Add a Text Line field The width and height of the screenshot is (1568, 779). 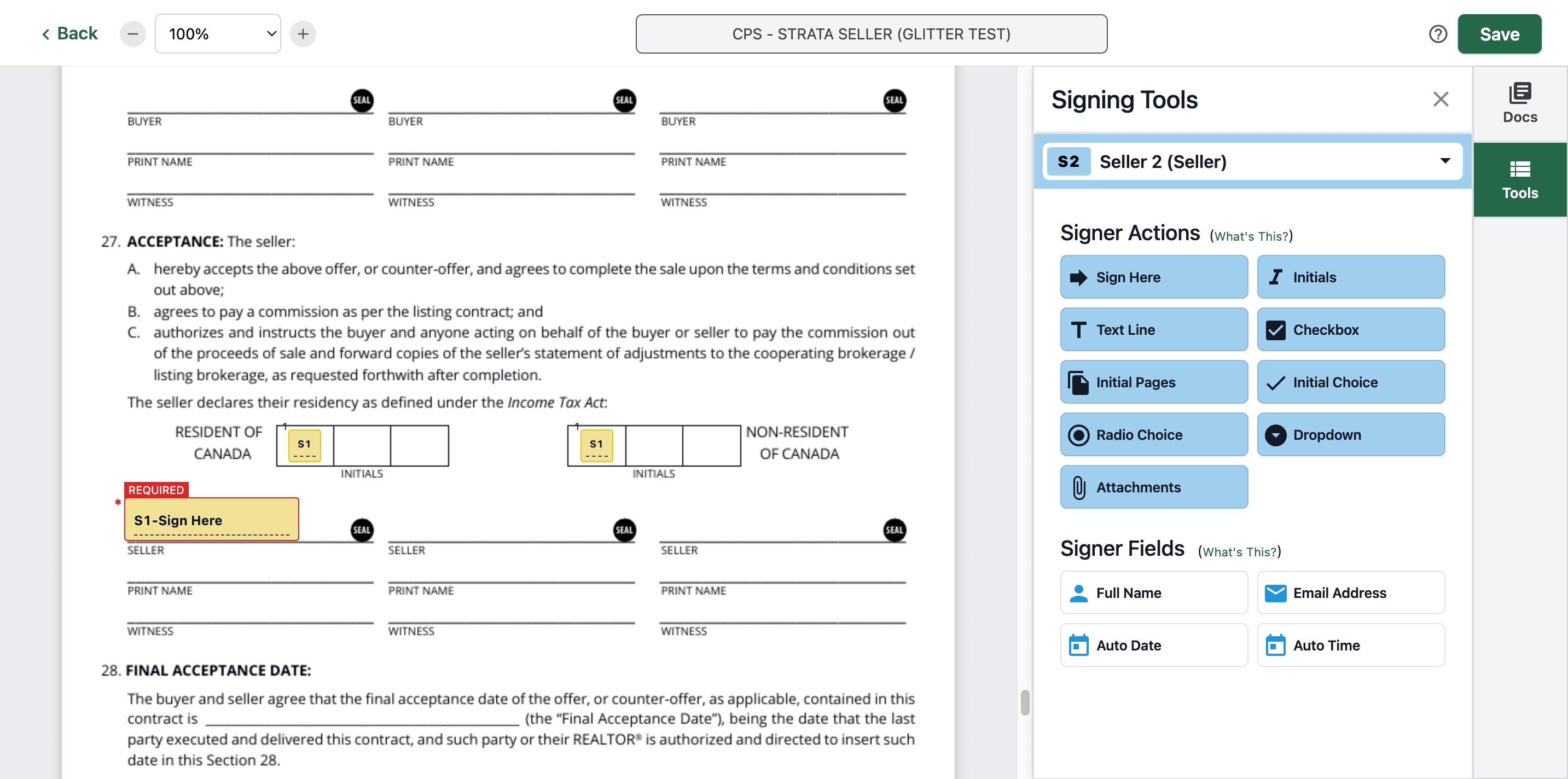click(x=1153, y=329)
